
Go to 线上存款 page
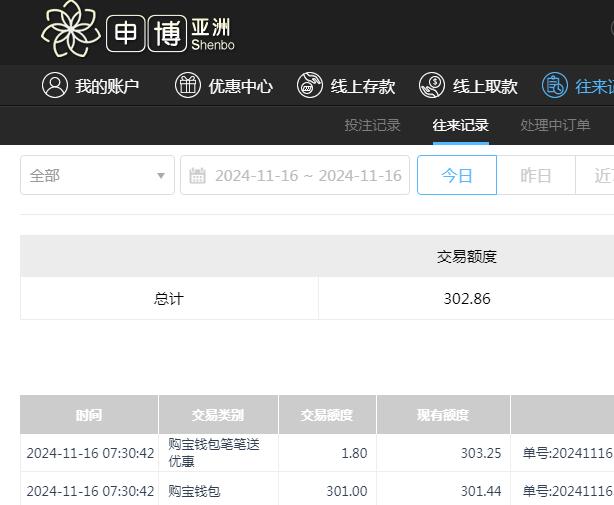pos(346,85)
